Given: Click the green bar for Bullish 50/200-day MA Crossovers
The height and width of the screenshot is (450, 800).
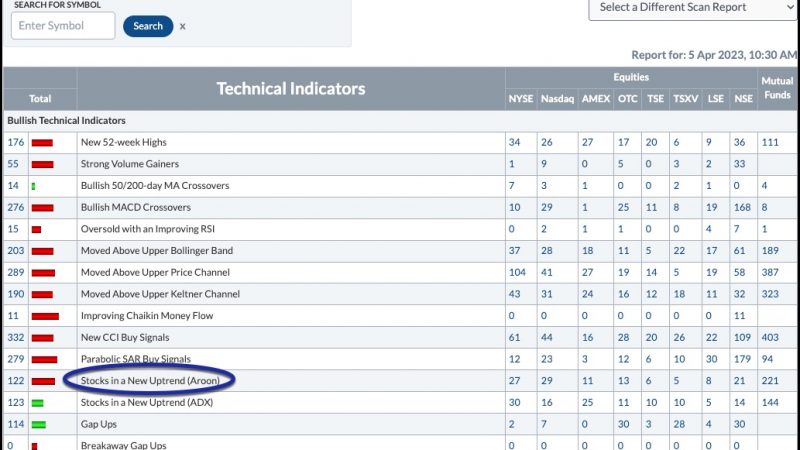Looking at the screenshot, I should click(34, 186).
